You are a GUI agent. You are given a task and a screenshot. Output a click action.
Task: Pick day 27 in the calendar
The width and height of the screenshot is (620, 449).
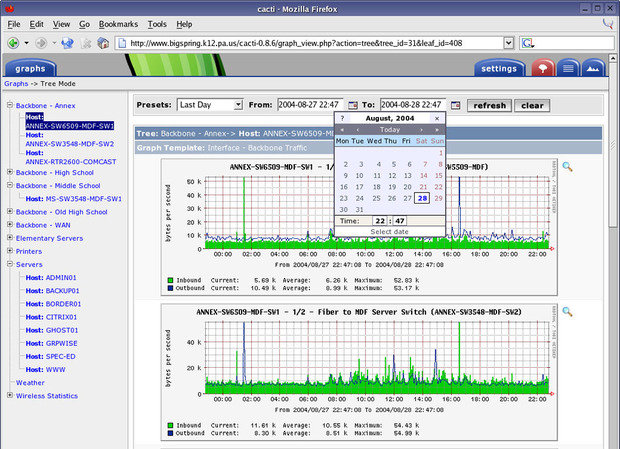[x=408, y=197]
